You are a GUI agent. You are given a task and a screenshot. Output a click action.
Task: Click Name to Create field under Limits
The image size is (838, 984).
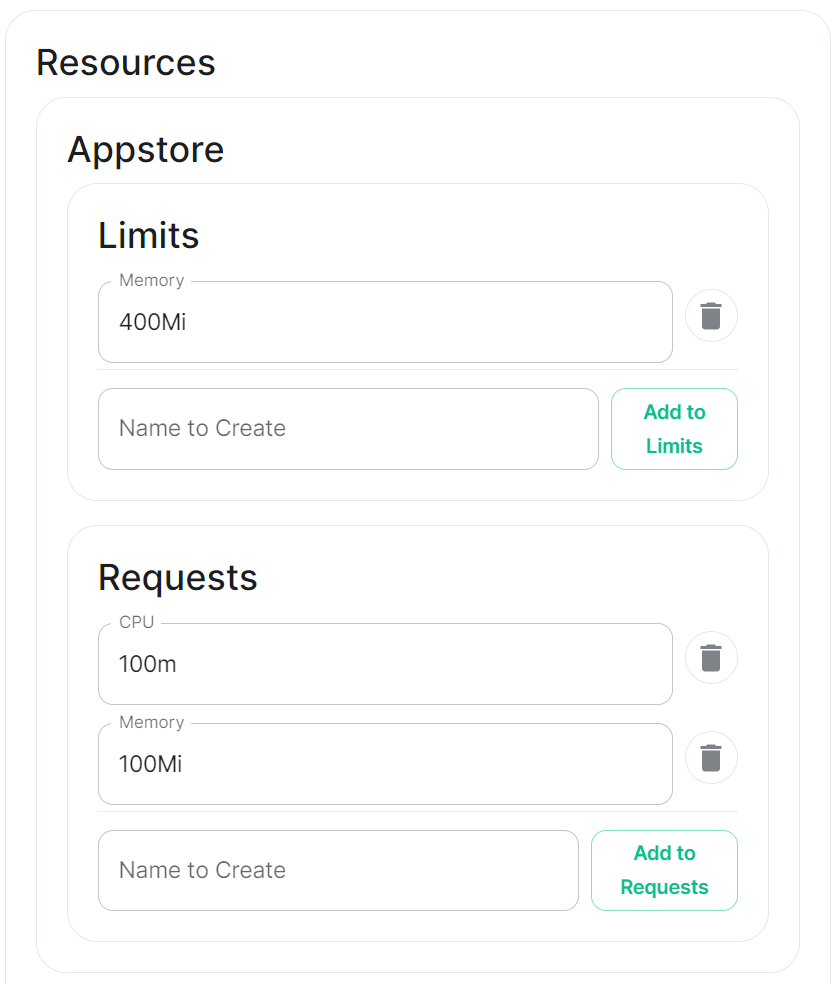tap(348, 429)
